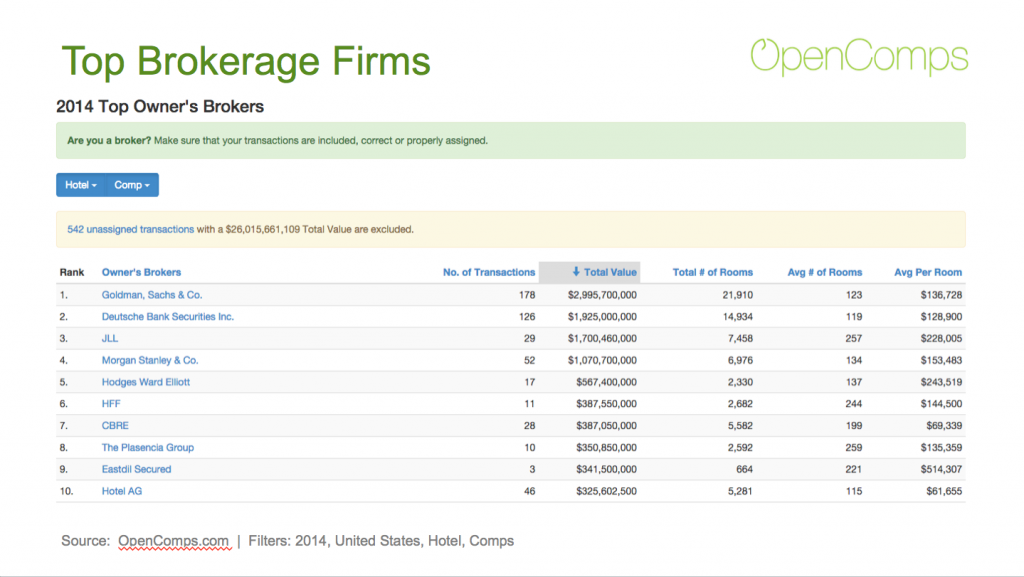This screenshot has height=577, width=1024.
Task: Sort by Total # of Rooms column
Action: tap(712, 272)
